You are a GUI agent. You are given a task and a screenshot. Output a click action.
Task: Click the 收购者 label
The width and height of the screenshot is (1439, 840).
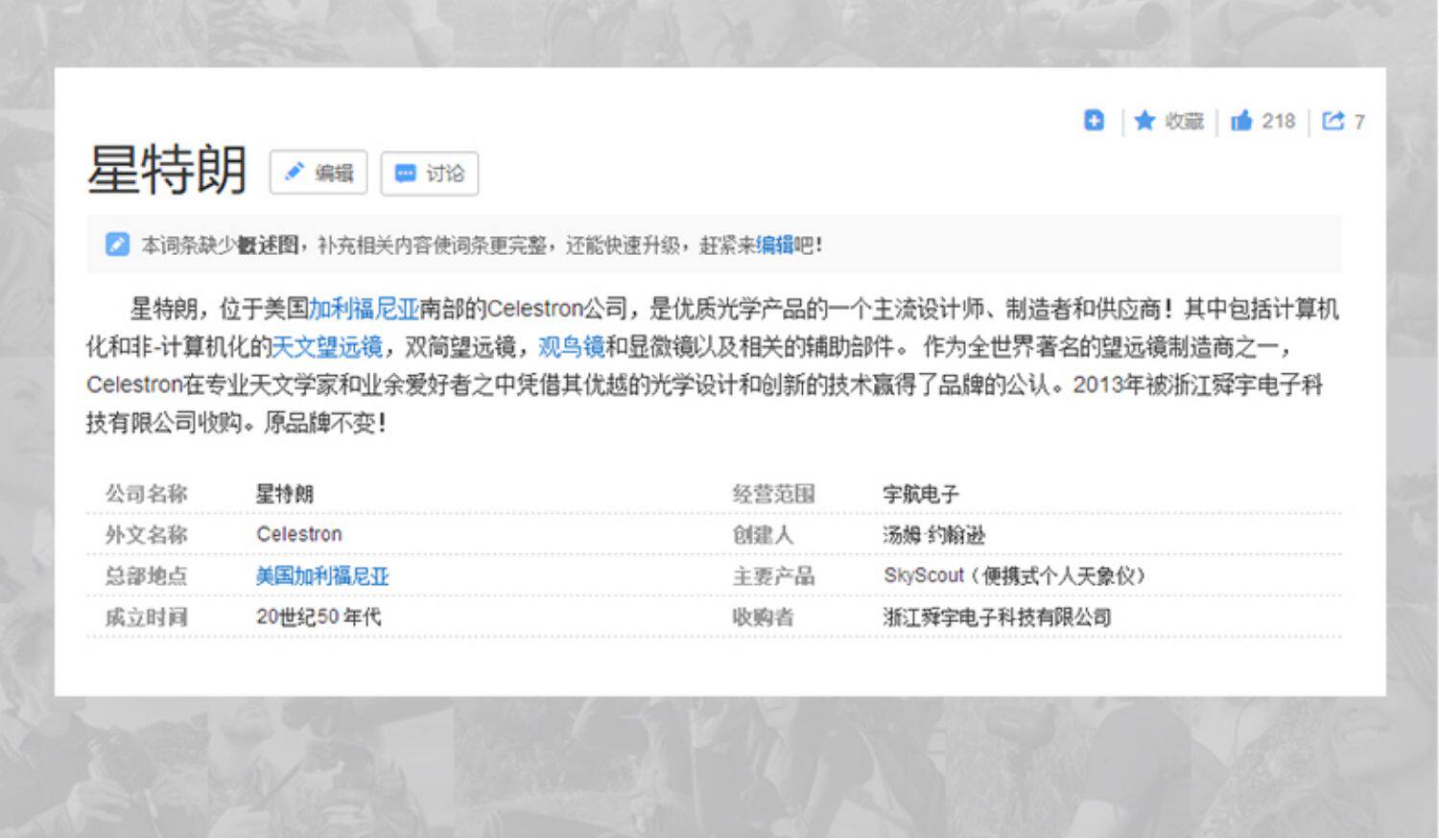tap(764, 617)
